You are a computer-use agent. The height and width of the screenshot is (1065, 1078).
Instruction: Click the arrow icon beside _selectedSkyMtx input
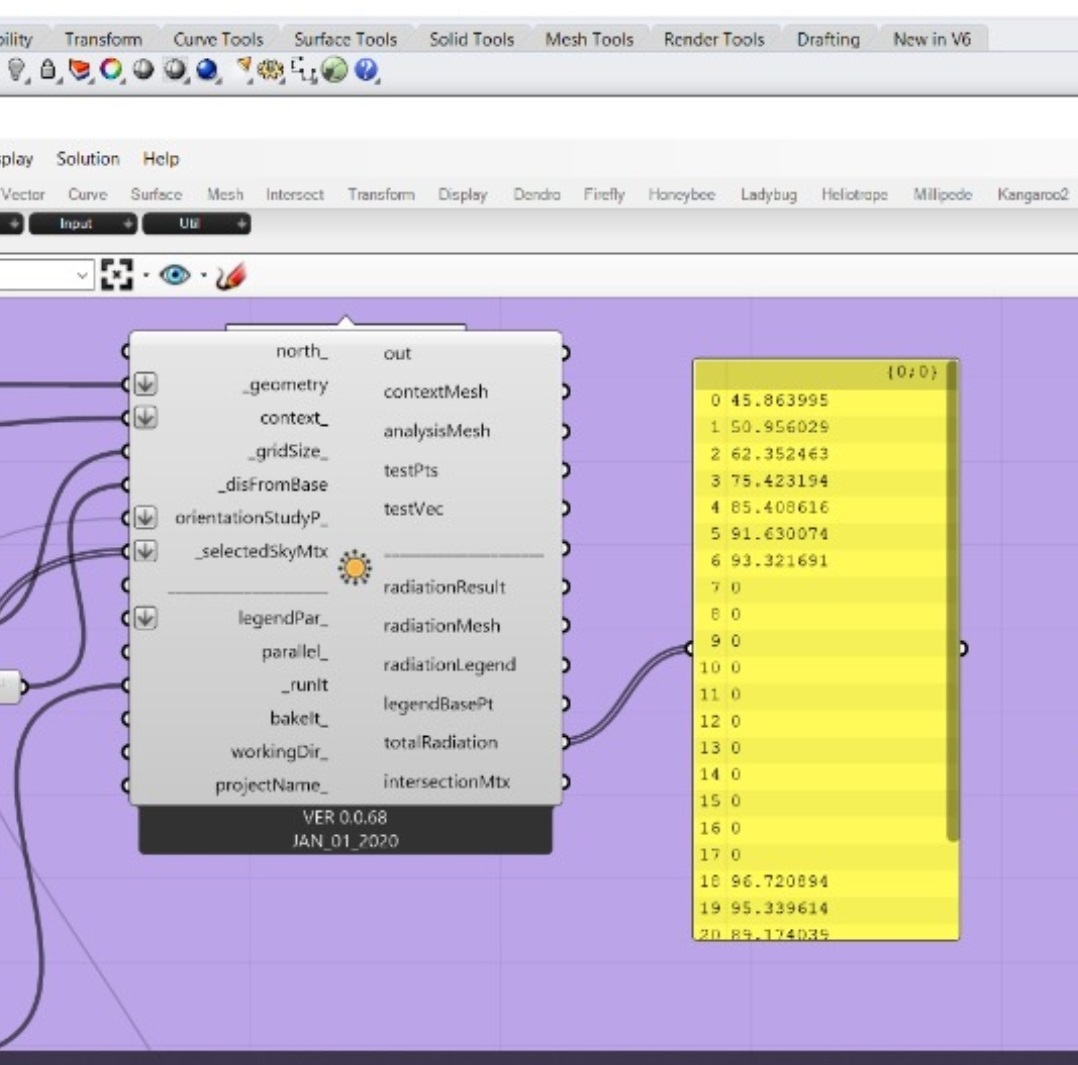pos(145,551)
